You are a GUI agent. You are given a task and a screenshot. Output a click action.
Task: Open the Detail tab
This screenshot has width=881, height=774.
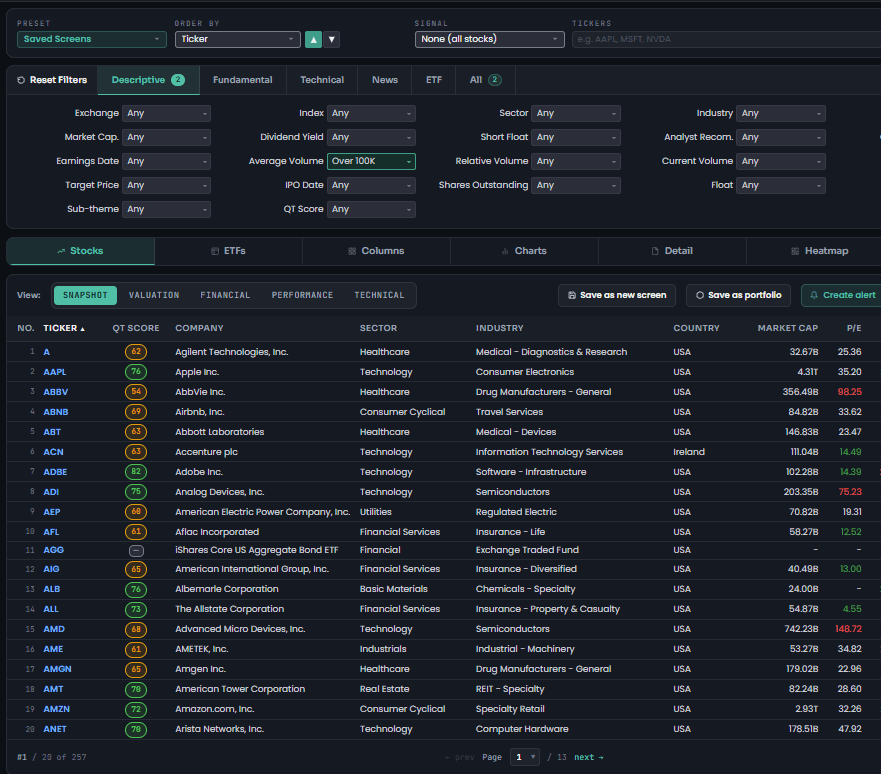[673, 251]
